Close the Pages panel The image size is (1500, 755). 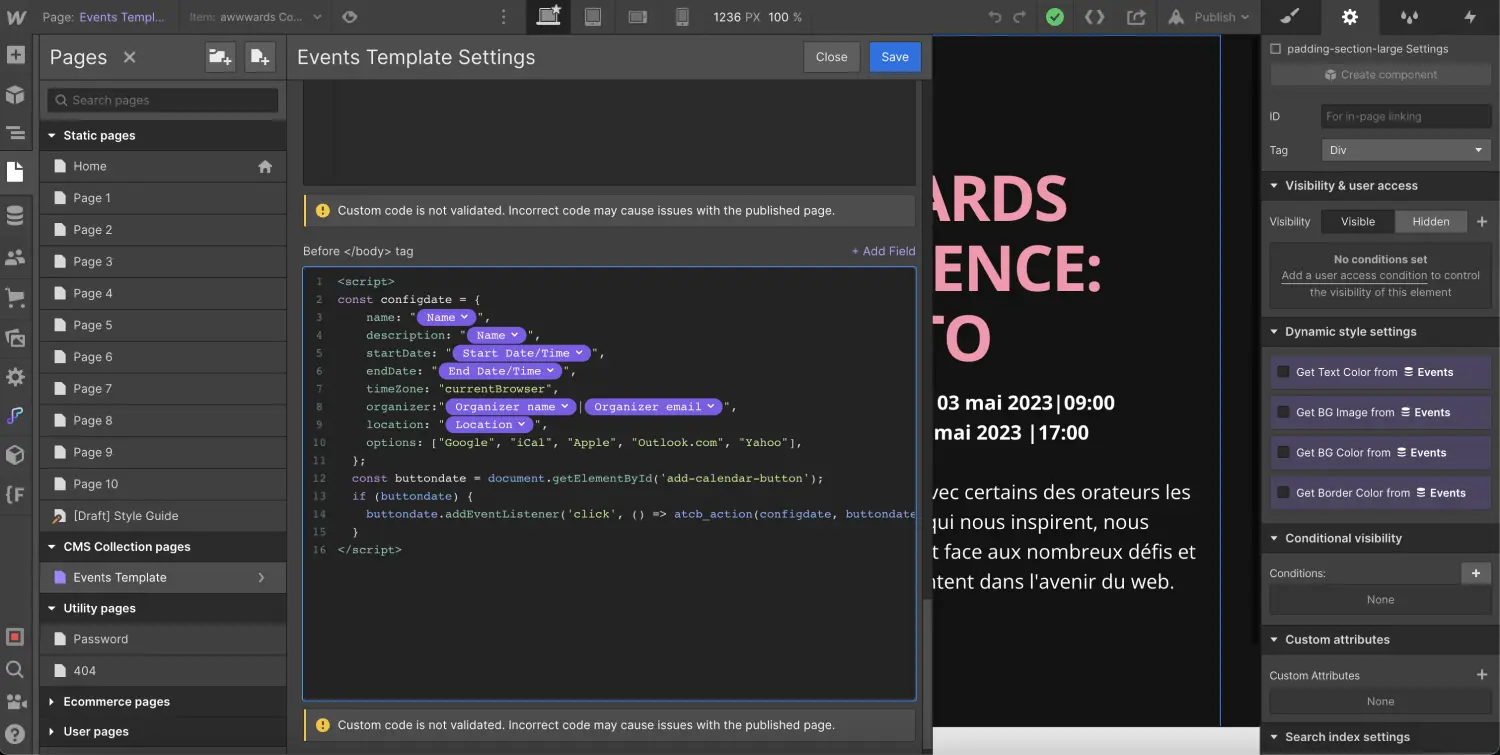[x=129, y=57]
